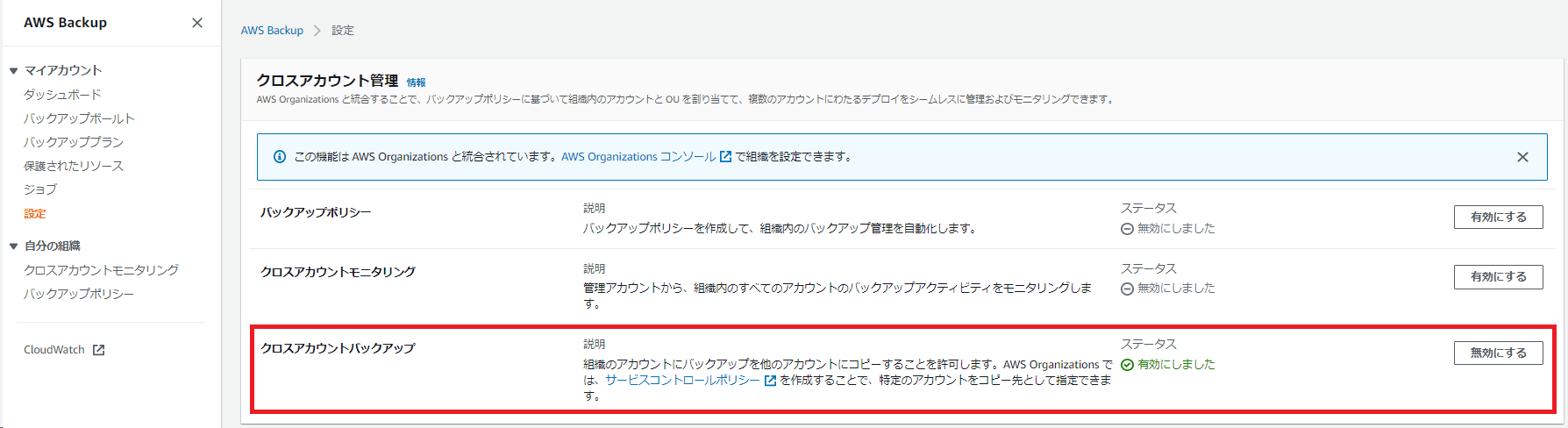Go to バックアップボールト in sidebar

79,118
